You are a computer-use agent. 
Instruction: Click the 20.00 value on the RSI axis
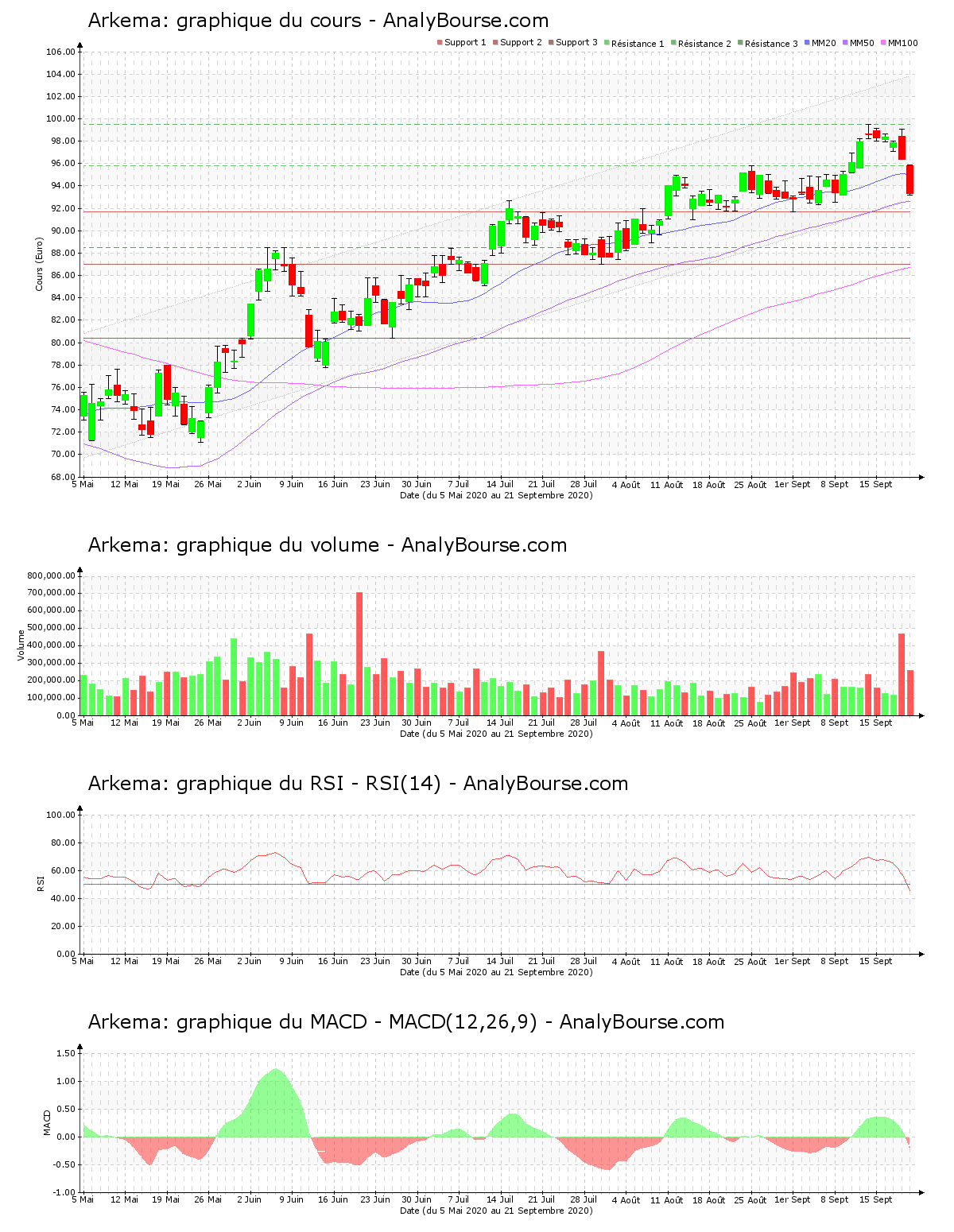[63, 927]
